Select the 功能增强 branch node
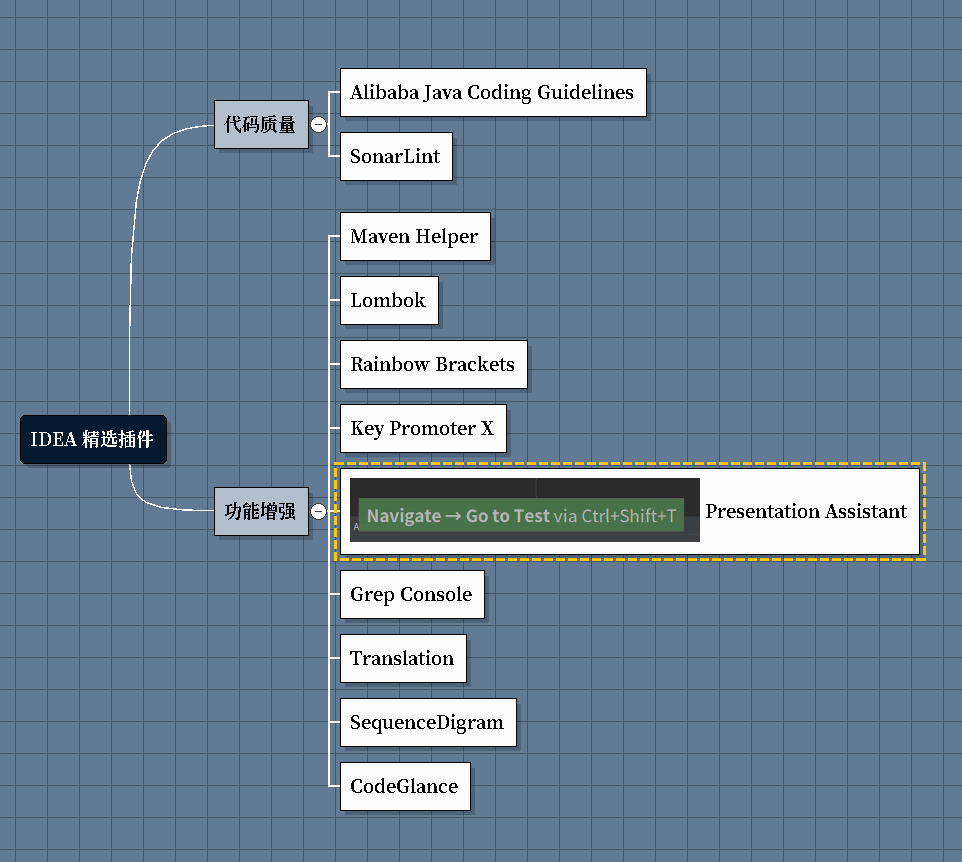This screenshot has height=862, width=962. point(261,511)
